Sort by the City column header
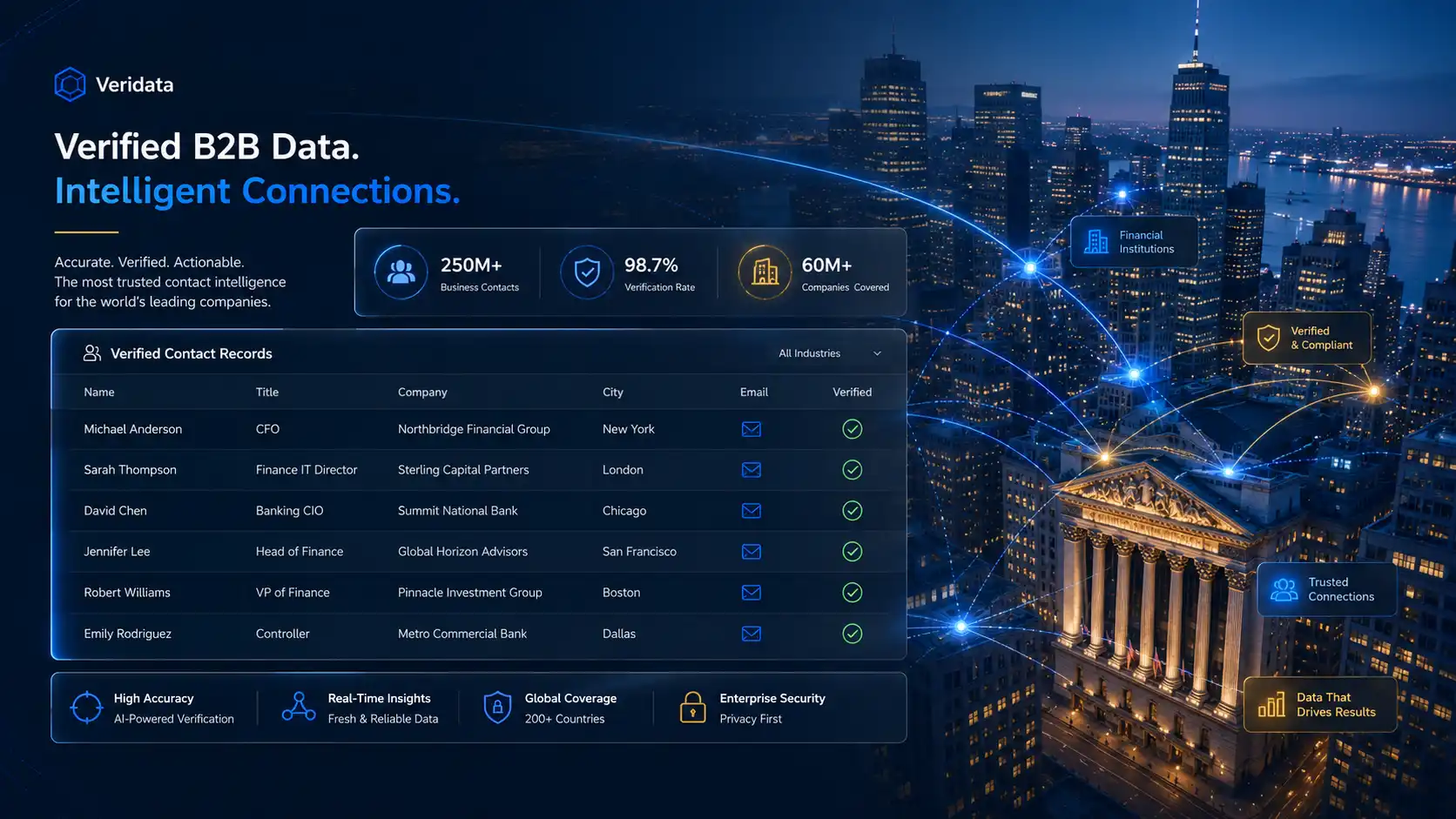 [613, 393]
